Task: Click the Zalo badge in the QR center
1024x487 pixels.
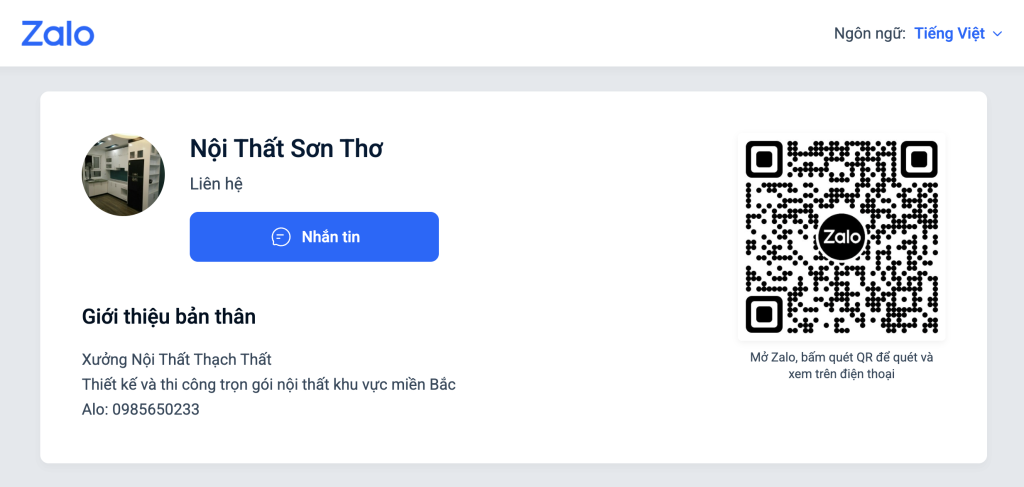Action: click(841, 237)
